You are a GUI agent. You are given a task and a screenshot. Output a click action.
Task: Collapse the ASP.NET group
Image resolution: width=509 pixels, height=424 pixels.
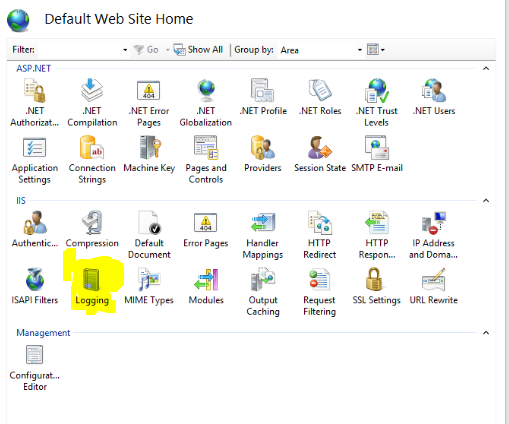[x=486, y=68]
